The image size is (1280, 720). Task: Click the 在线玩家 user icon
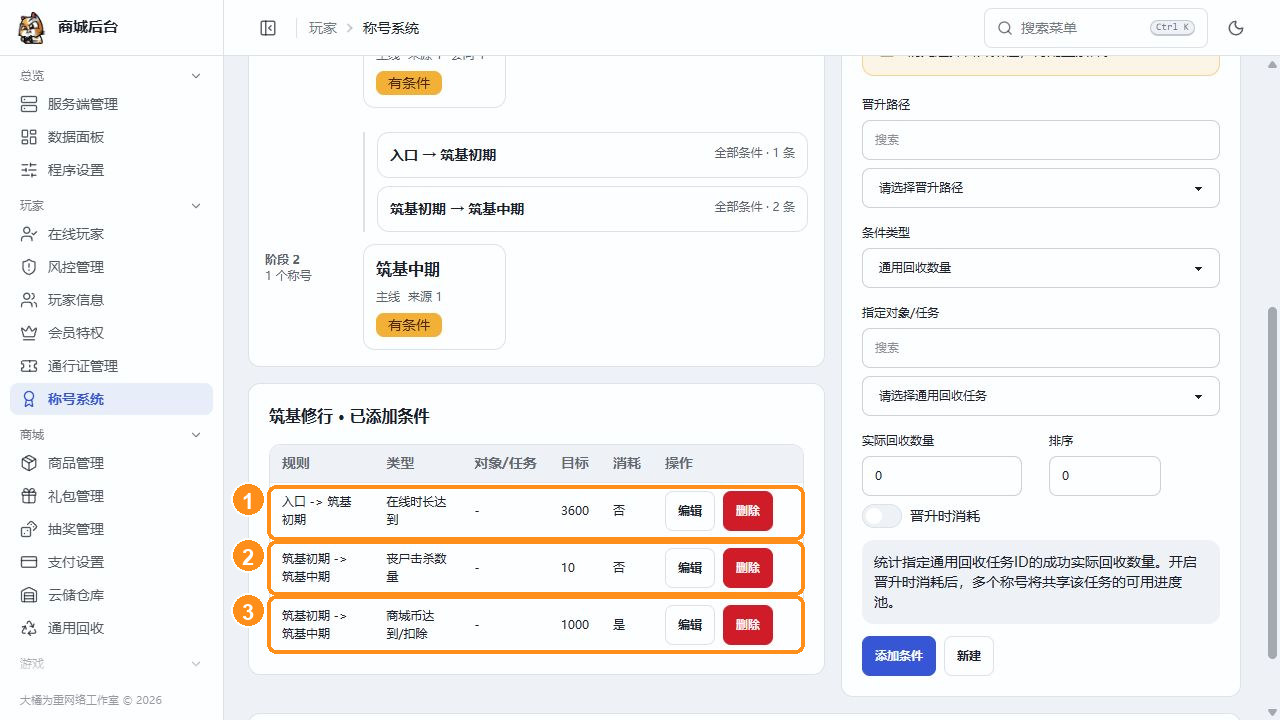[29, 234]
